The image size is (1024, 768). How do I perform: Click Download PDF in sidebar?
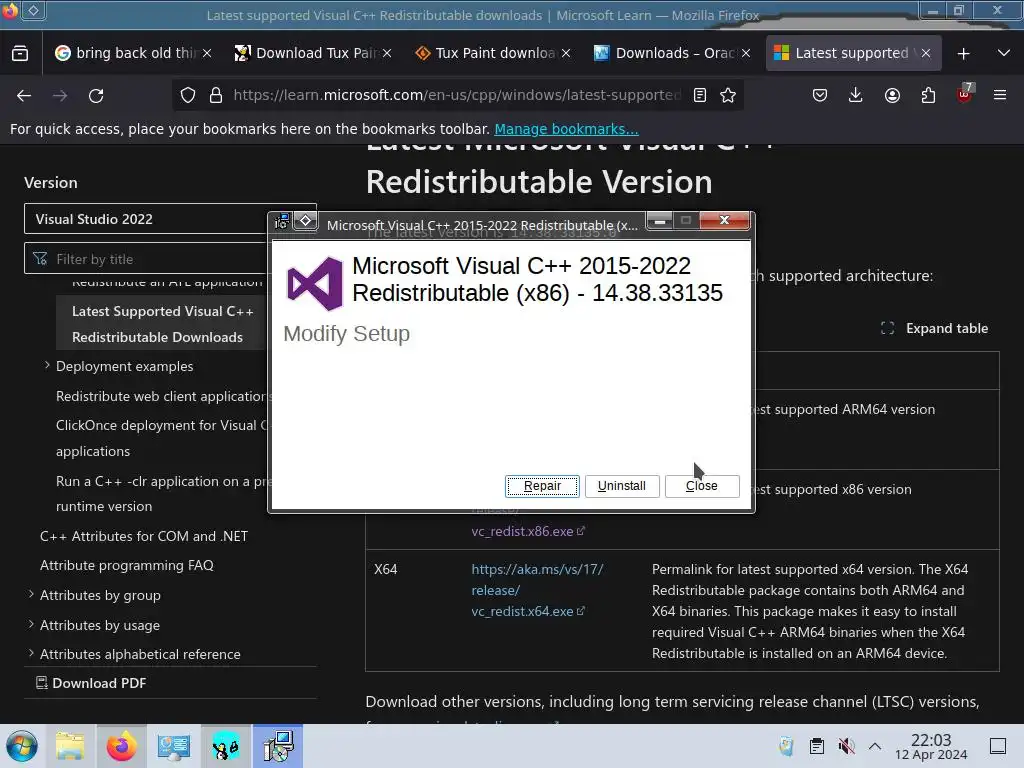[91, 683]
